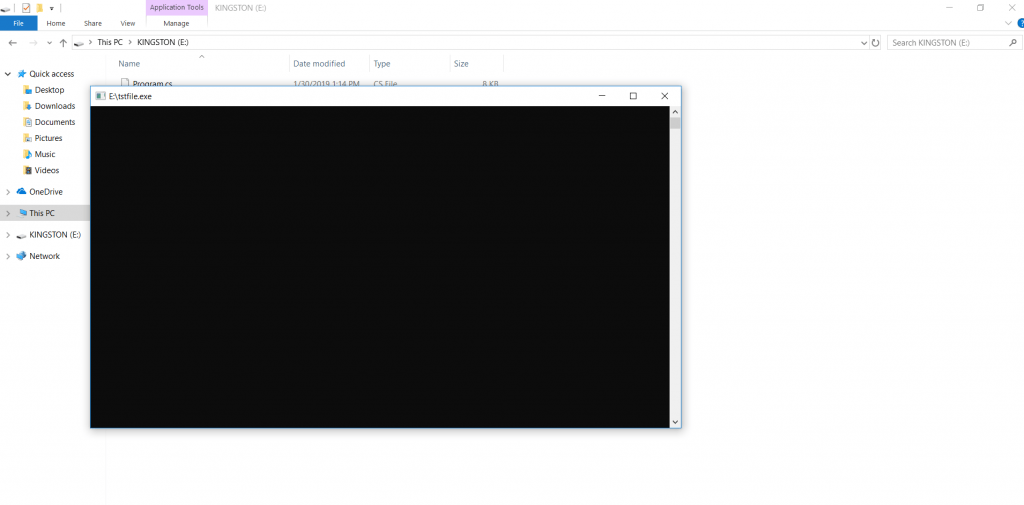Go up one folder level arrow
This screenshot has height=505, width=1024.
pos(63,42)
